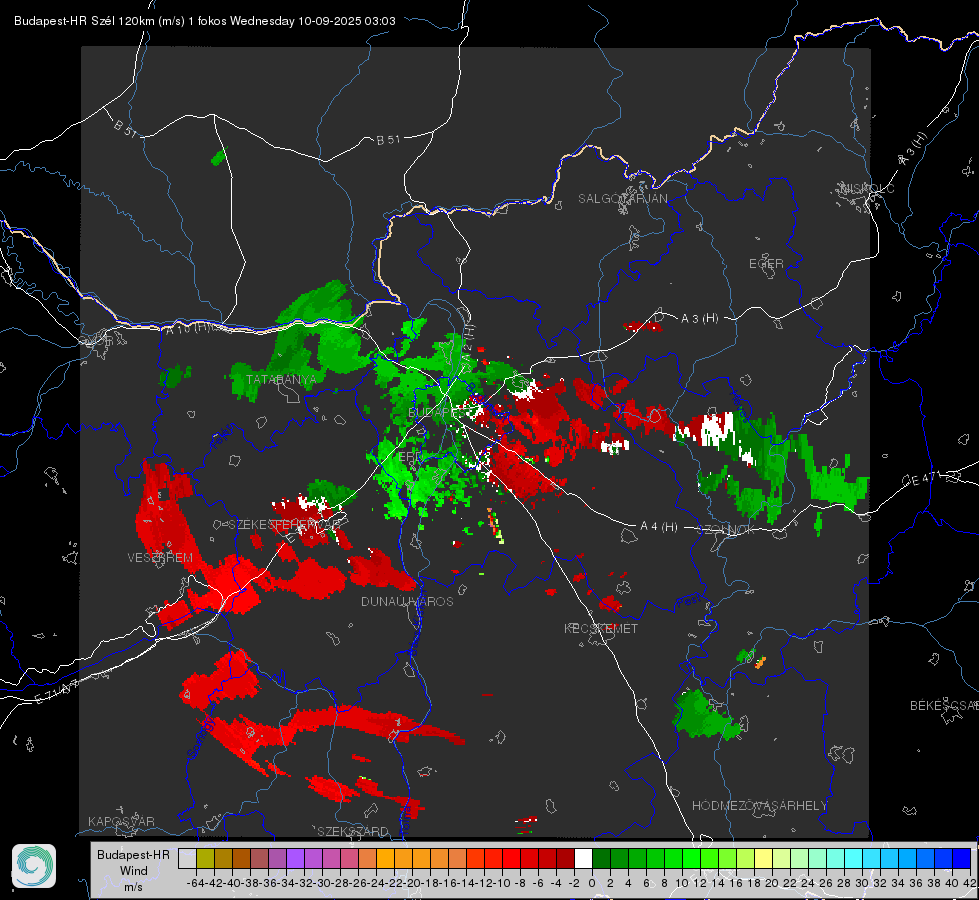Click the '0' value on the wind scale
This screenshot has width=979, height=900.
click(x=592, y=883)
